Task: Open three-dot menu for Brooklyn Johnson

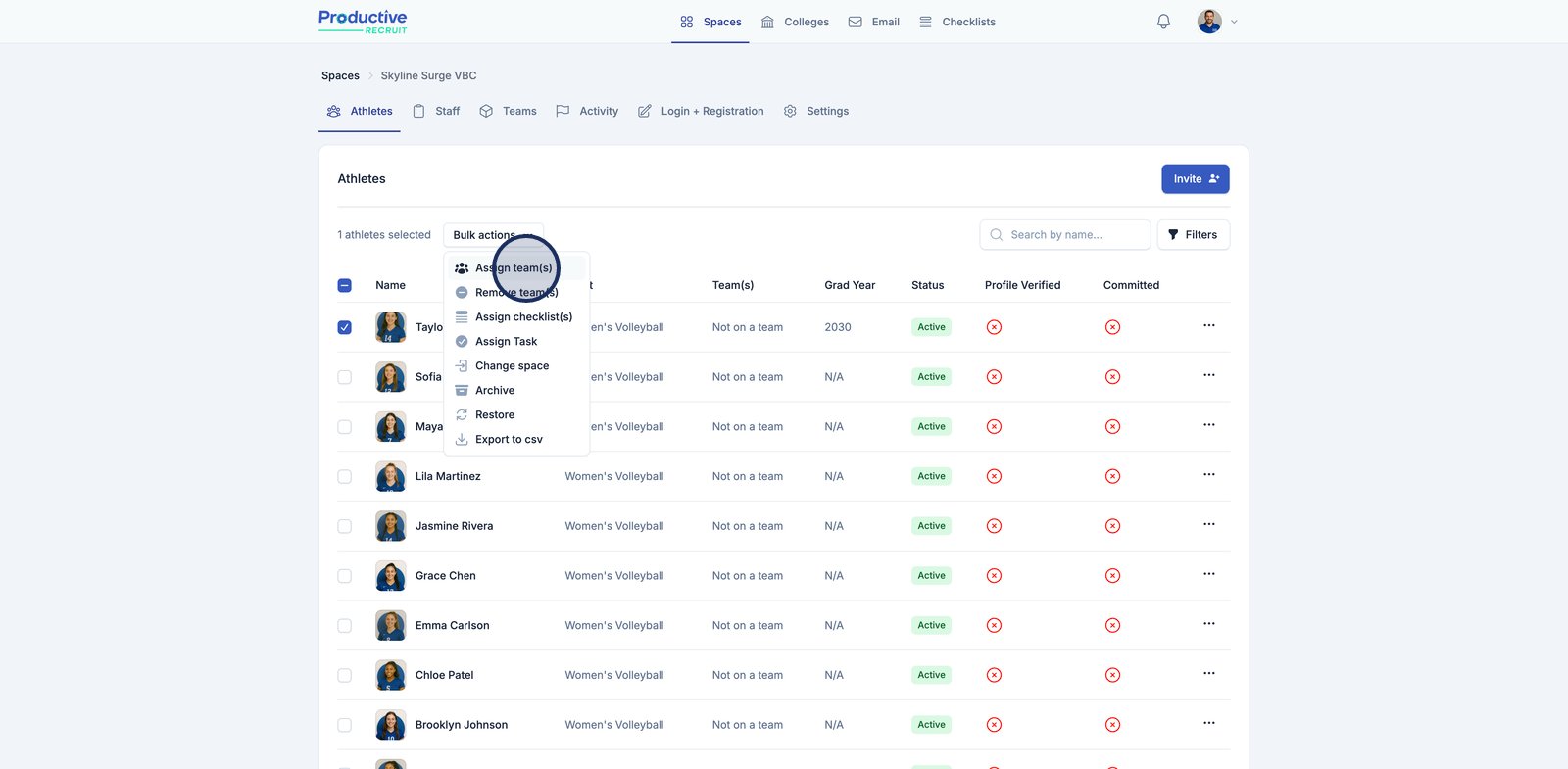Action: click(x=1208, y=724)
